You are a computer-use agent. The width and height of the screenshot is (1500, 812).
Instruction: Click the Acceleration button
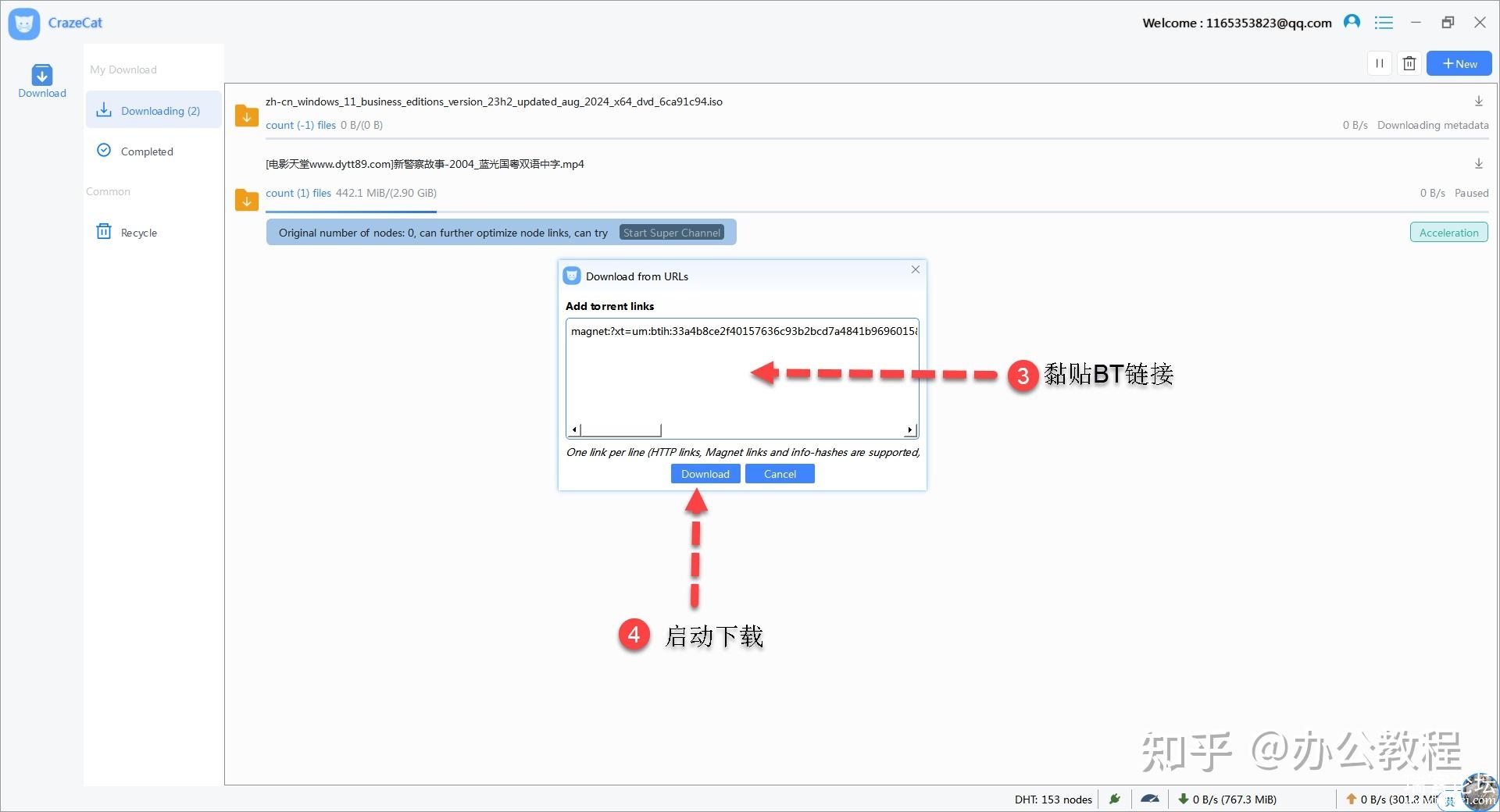point(1448,233)
